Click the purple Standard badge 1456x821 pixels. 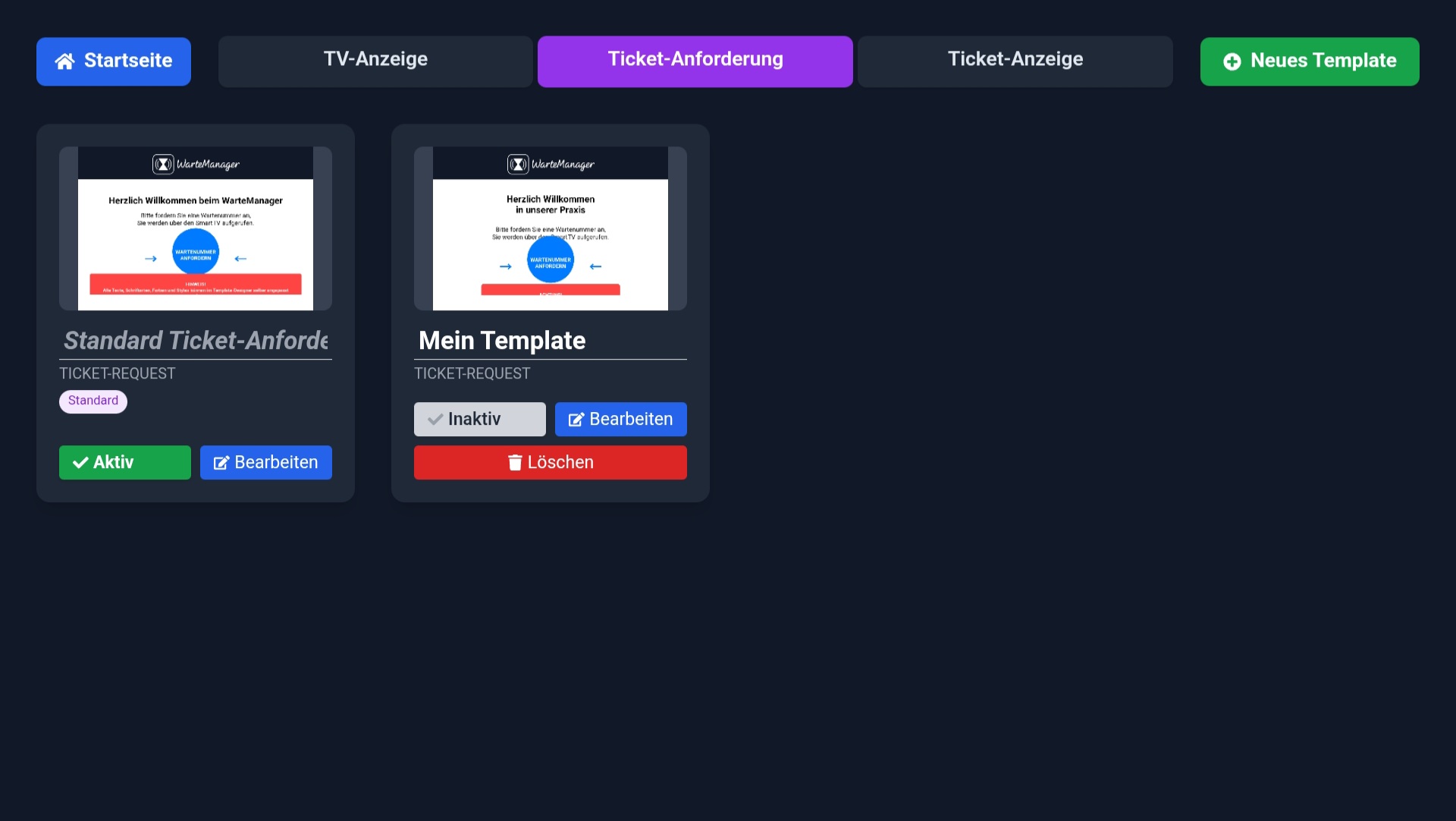(x=93, y=401)
